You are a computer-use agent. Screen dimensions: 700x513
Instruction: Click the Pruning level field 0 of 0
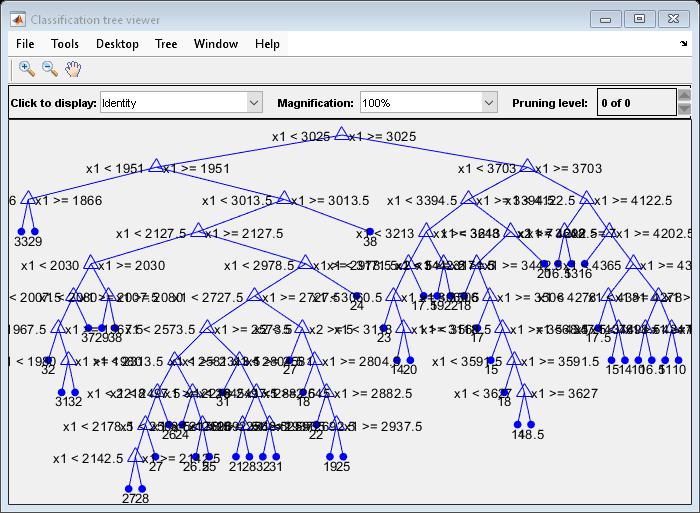tap(634, 103)
